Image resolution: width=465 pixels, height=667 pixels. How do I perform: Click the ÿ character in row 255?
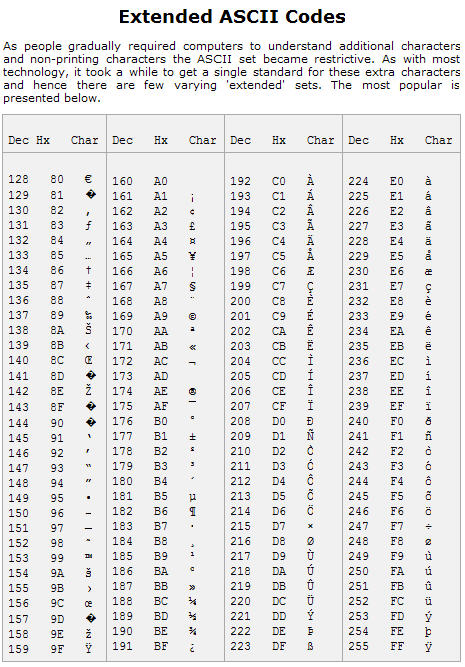coord(428,647)
